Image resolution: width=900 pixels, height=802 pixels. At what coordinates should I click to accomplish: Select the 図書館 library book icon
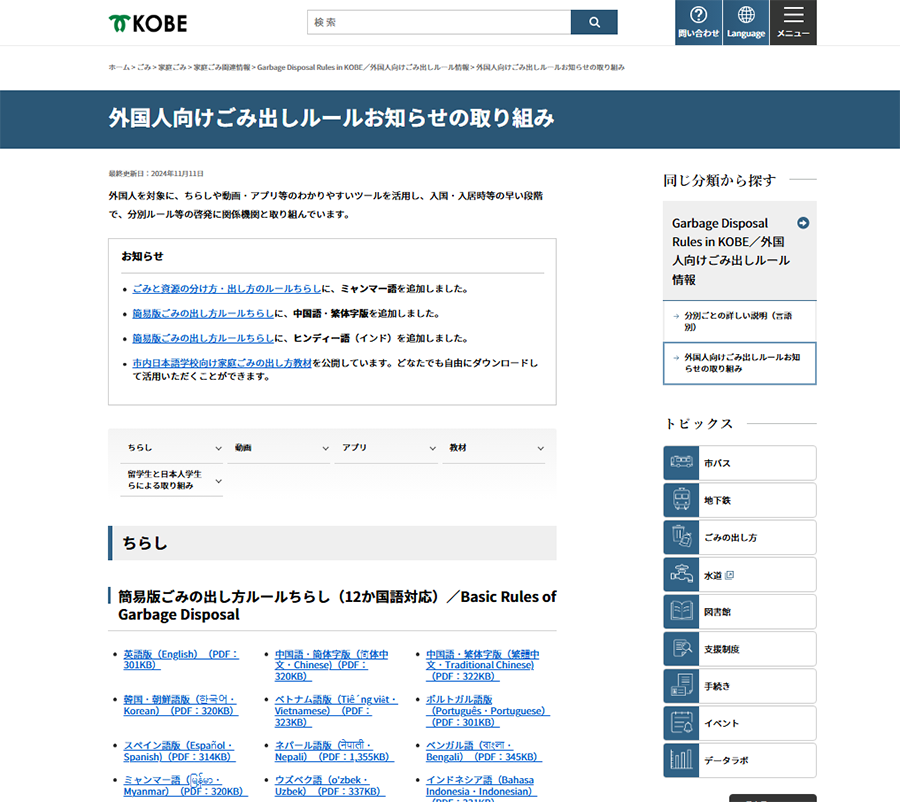681,611
